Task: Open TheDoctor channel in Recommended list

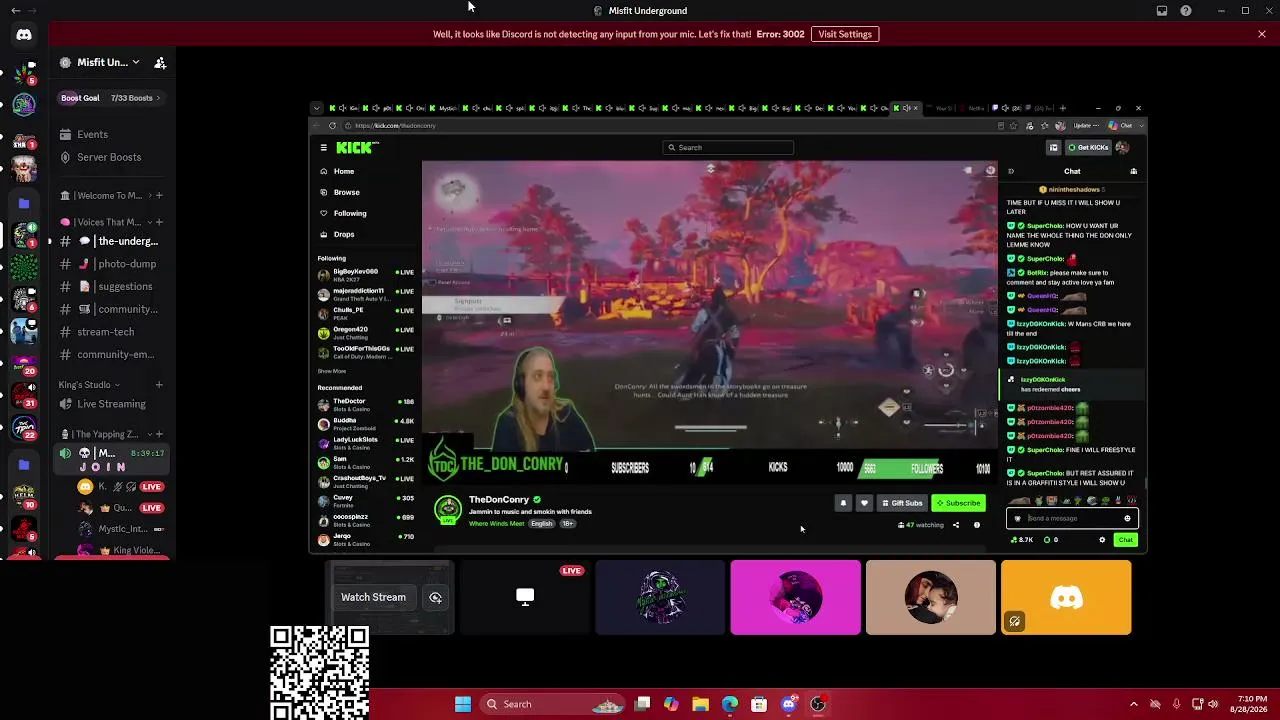Action: [365, 404]
